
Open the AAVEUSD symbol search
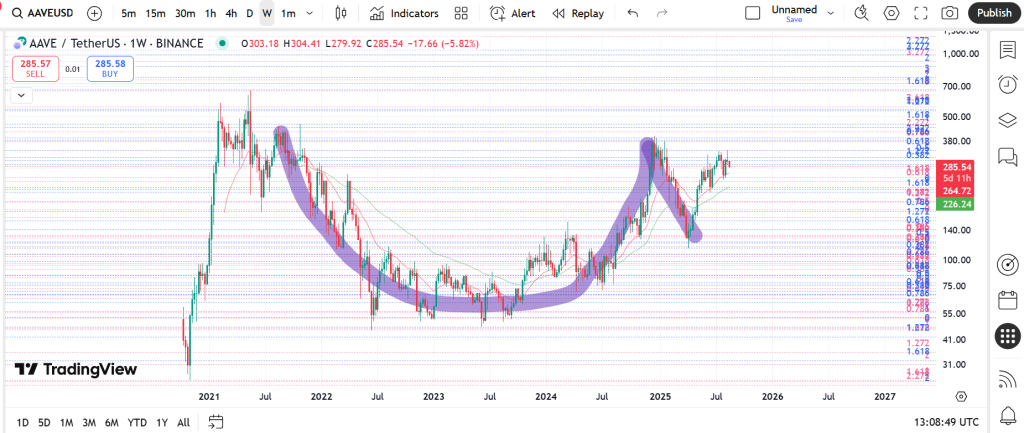44,13
